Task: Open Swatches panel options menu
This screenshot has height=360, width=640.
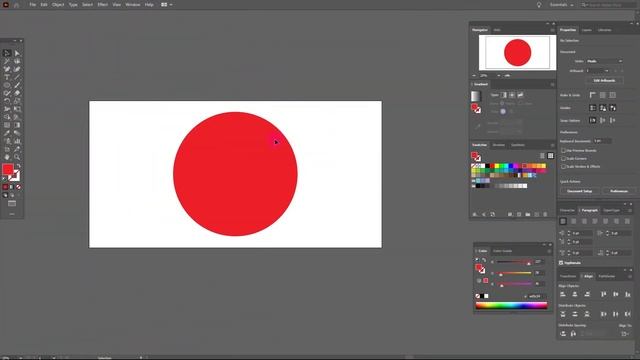Action: pos(552,145)
